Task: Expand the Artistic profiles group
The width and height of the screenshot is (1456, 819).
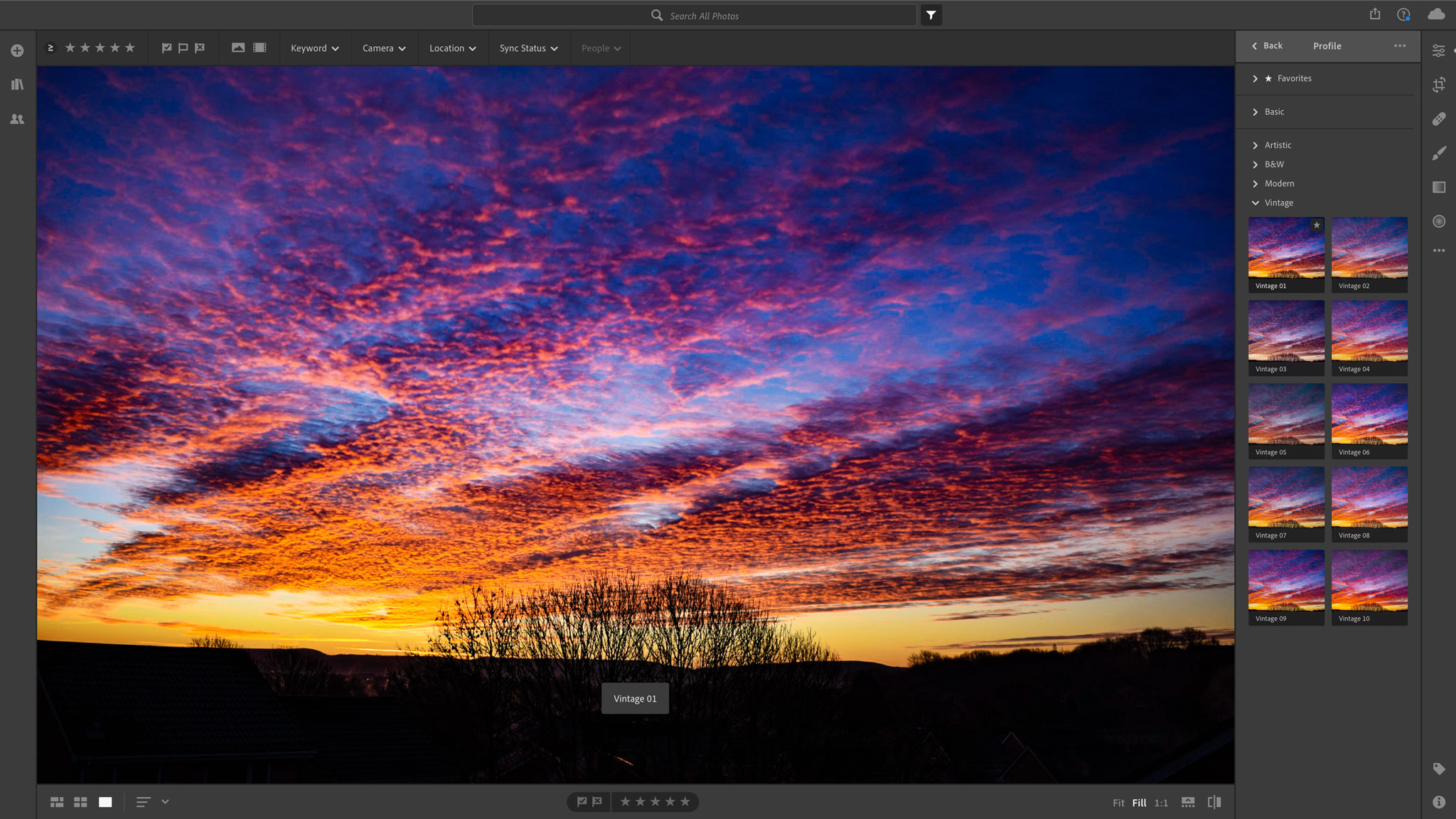Action: (x=1278, y=144)
